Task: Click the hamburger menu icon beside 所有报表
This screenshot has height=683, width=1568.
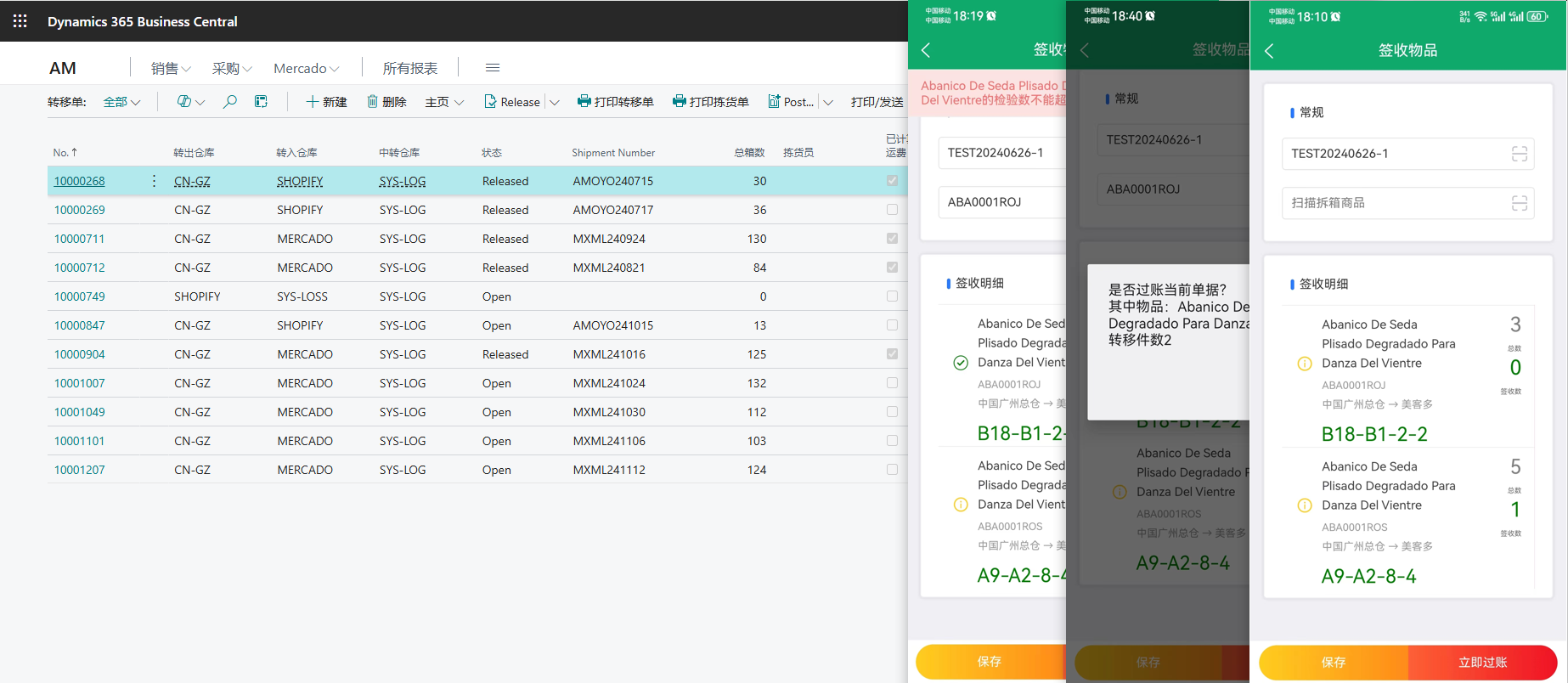Action: [x=493, y=68]
